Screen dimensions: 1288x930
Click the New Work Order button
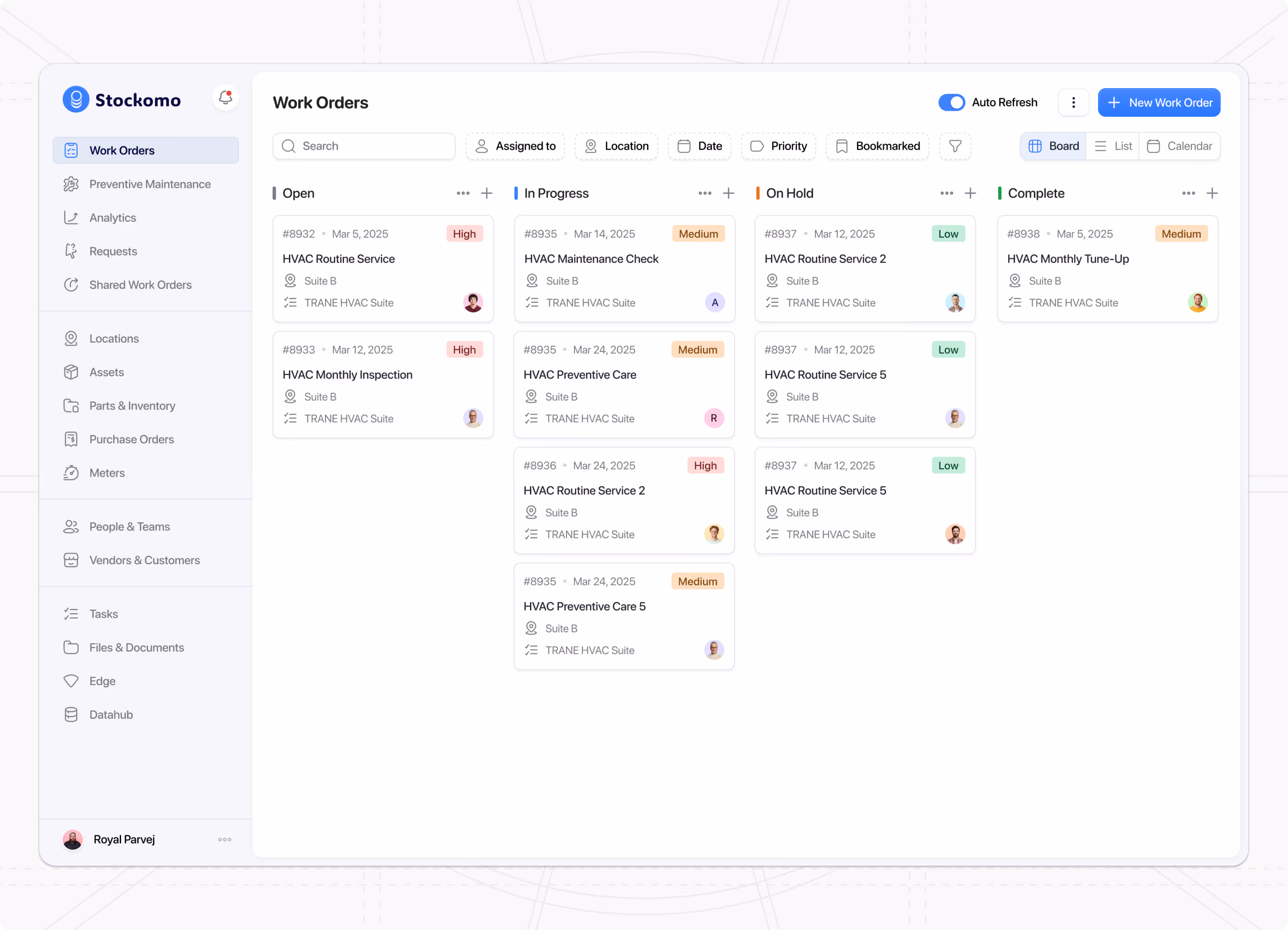pyautogui.click(x=1158, y=102)
